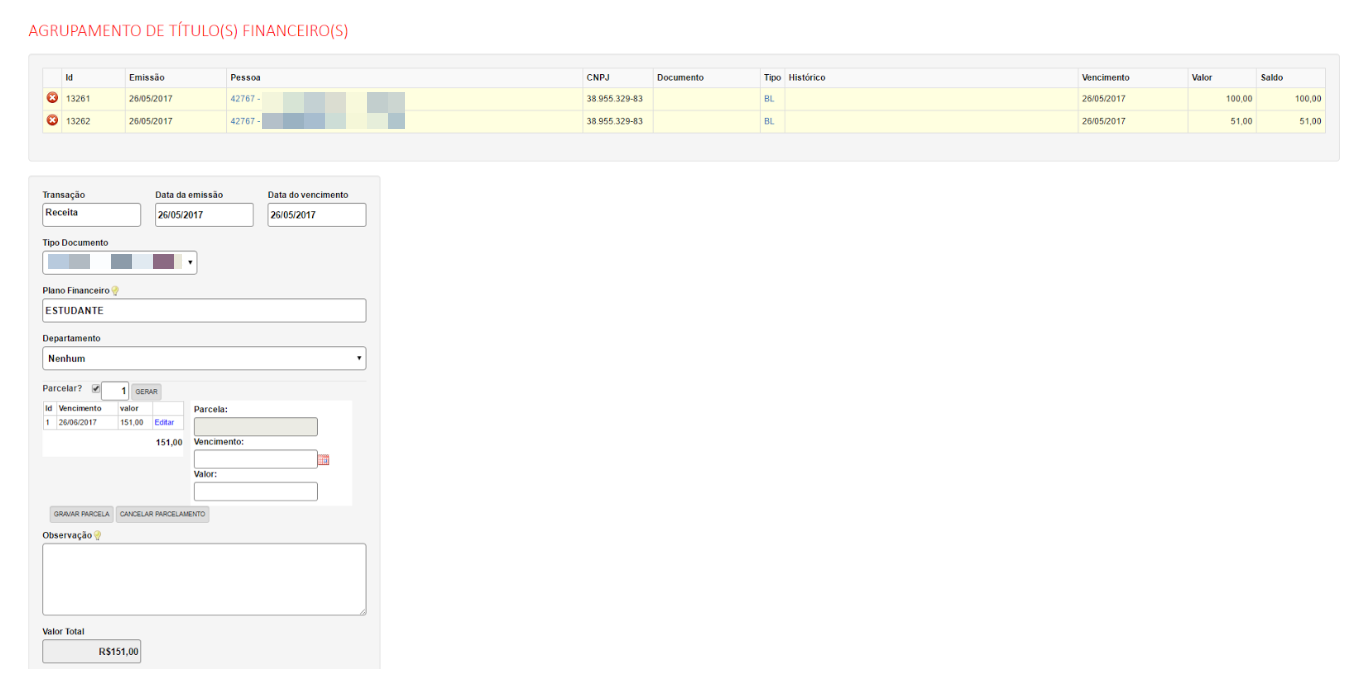
Task: Focus the Data da emissão date field
Action: tap(204, 215)
